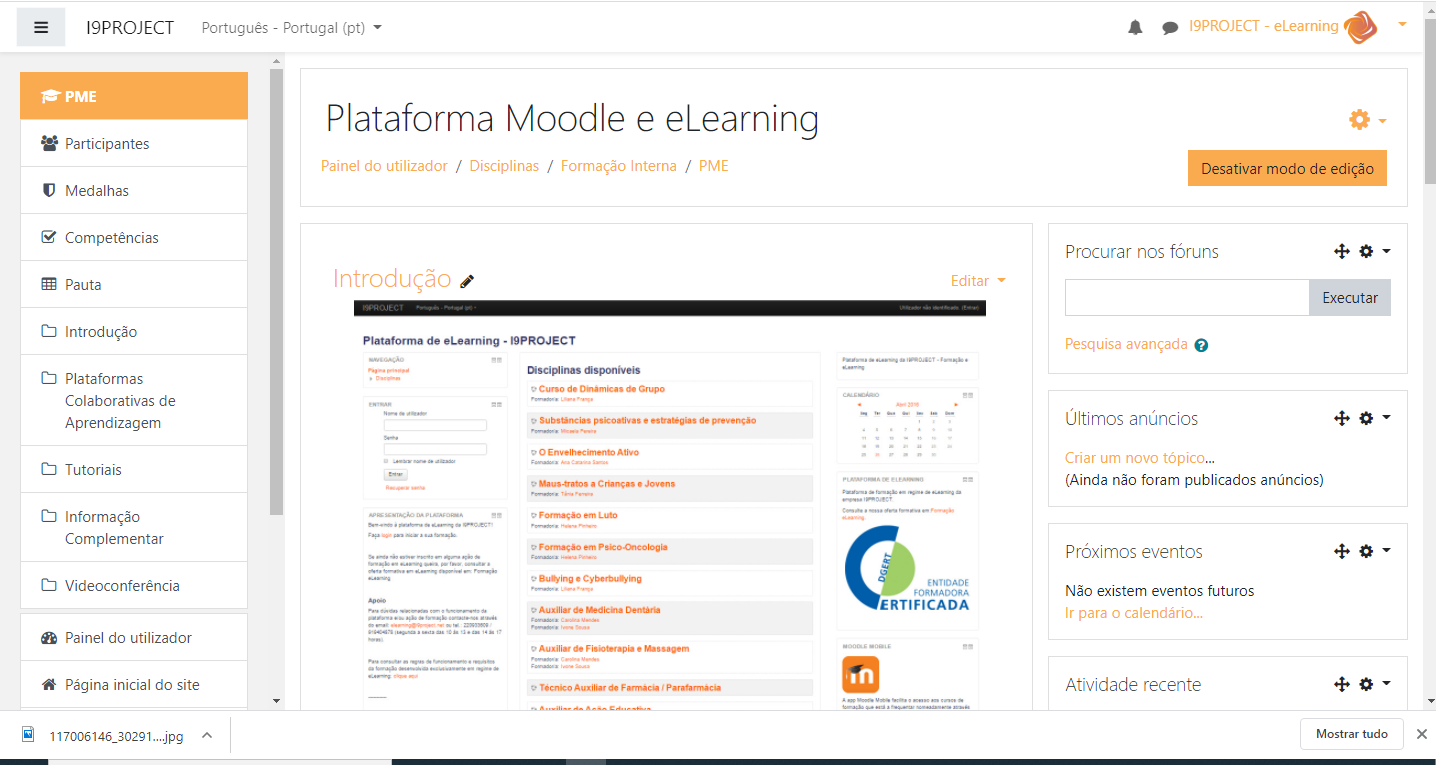This screenshot has width=1436, height=765.
Task: Open the Português language dropdown
Action: point(291,28)
